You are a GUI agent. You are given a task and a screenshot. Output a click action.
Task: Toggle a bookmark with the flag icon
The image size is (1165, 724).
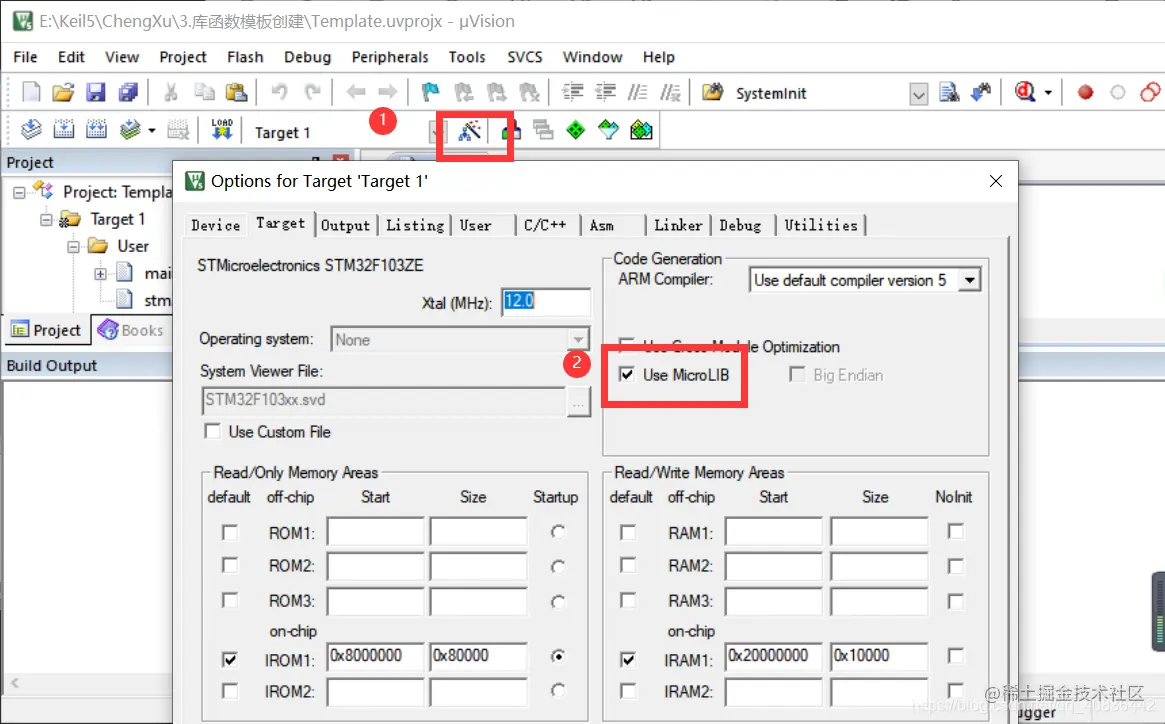(430, 92)
